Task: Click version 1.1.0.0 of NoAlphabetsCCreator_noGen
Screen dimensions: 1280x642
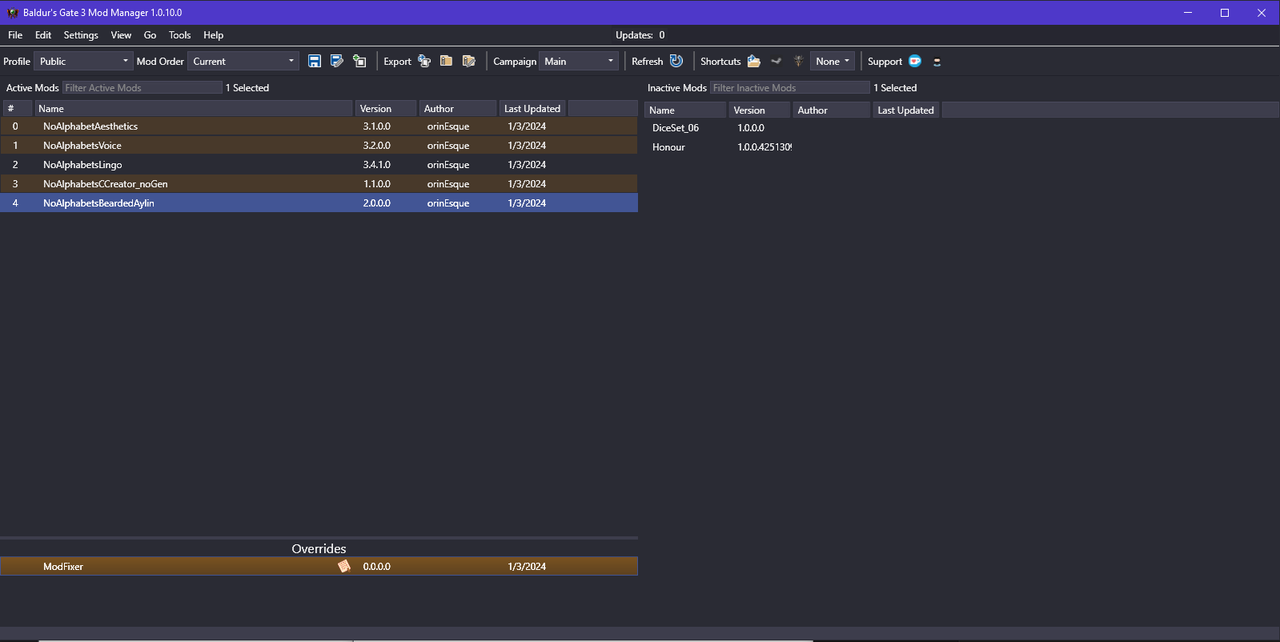Action: click(x=377, y=184)
